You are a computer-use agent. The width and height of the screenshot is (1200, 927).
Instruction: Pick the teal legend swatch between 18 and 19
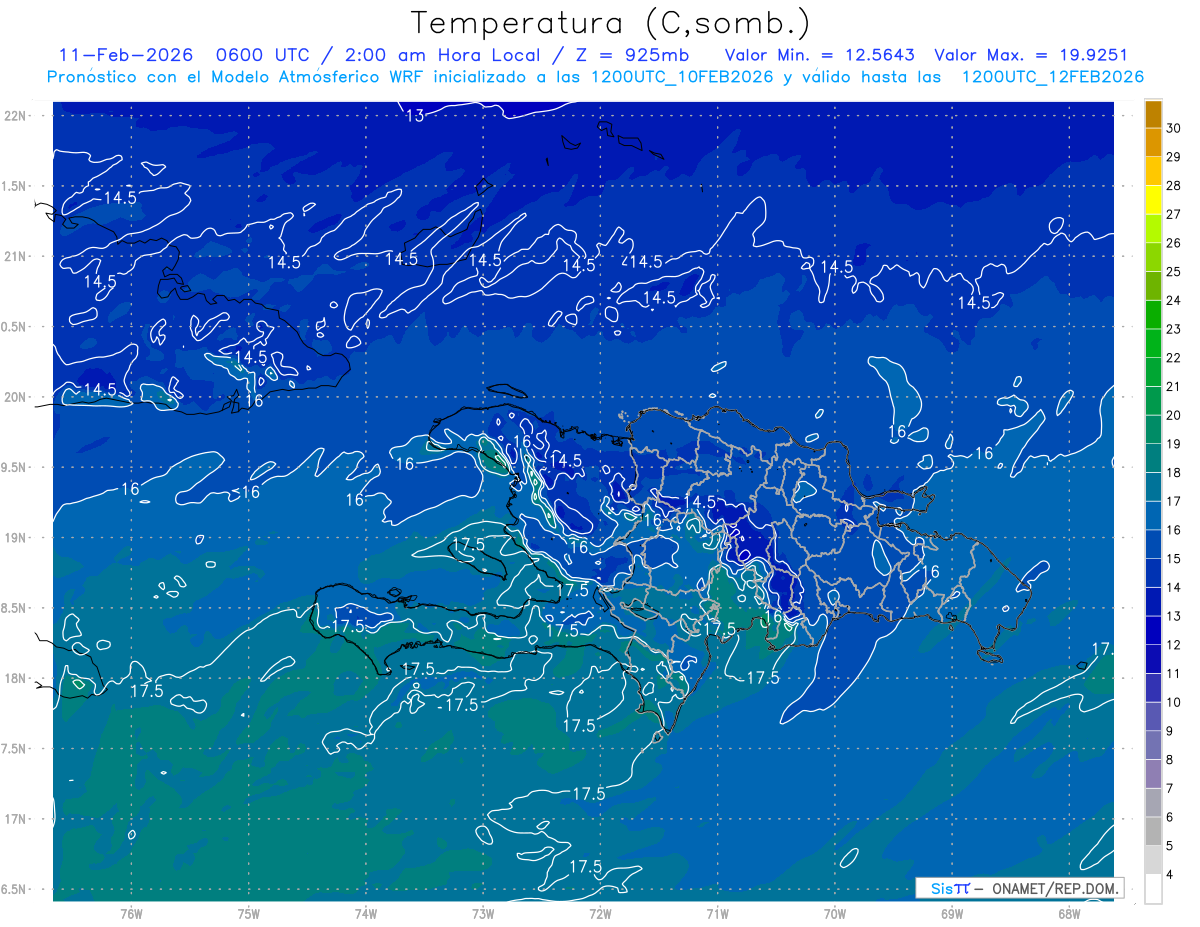pos(1153,458)
